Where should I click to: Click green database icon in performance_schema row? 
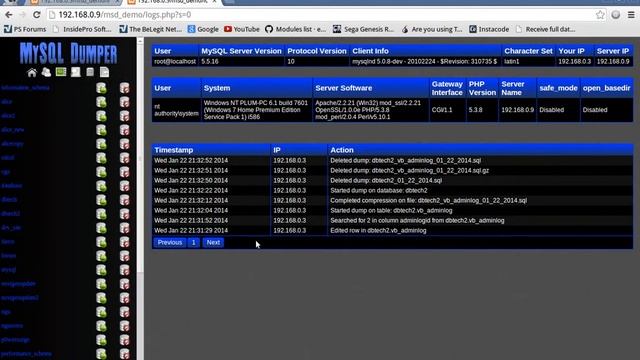(x=101, y=353)
